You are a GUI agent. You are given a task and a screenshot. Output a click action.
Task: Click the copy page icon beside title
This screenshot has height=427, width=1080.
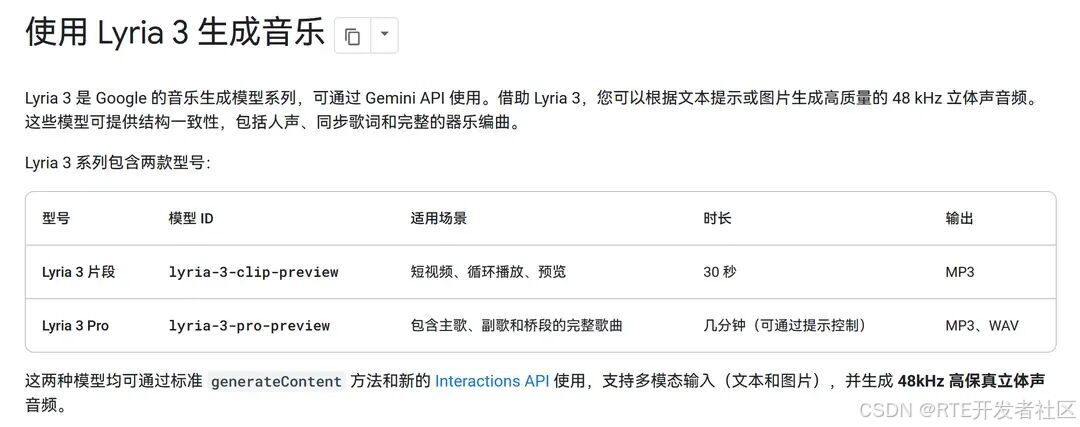click(x=353, y=36)
